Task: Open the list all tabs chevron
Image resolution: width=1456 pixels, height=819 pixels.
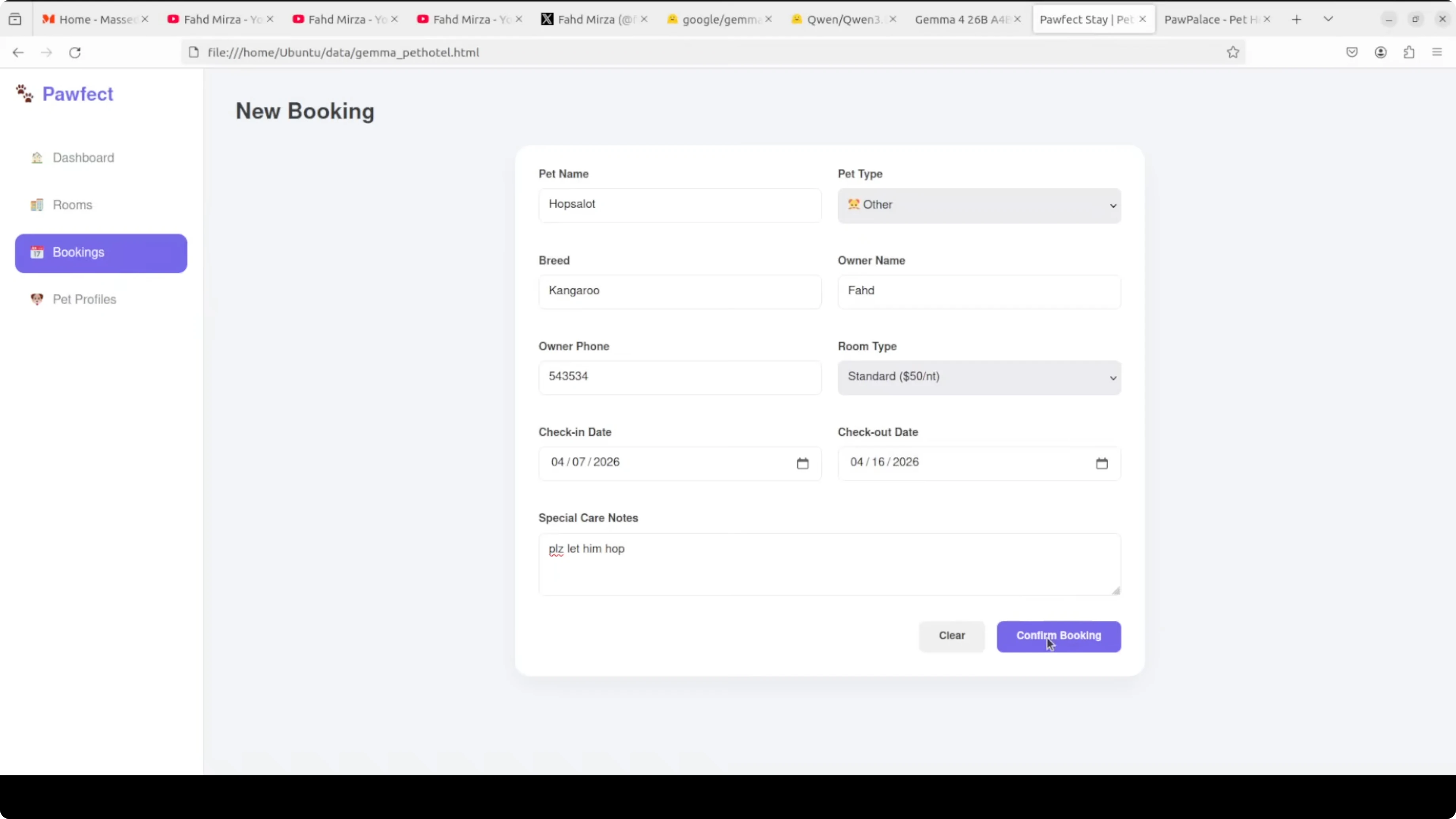Action: [x=1328, y=19]
